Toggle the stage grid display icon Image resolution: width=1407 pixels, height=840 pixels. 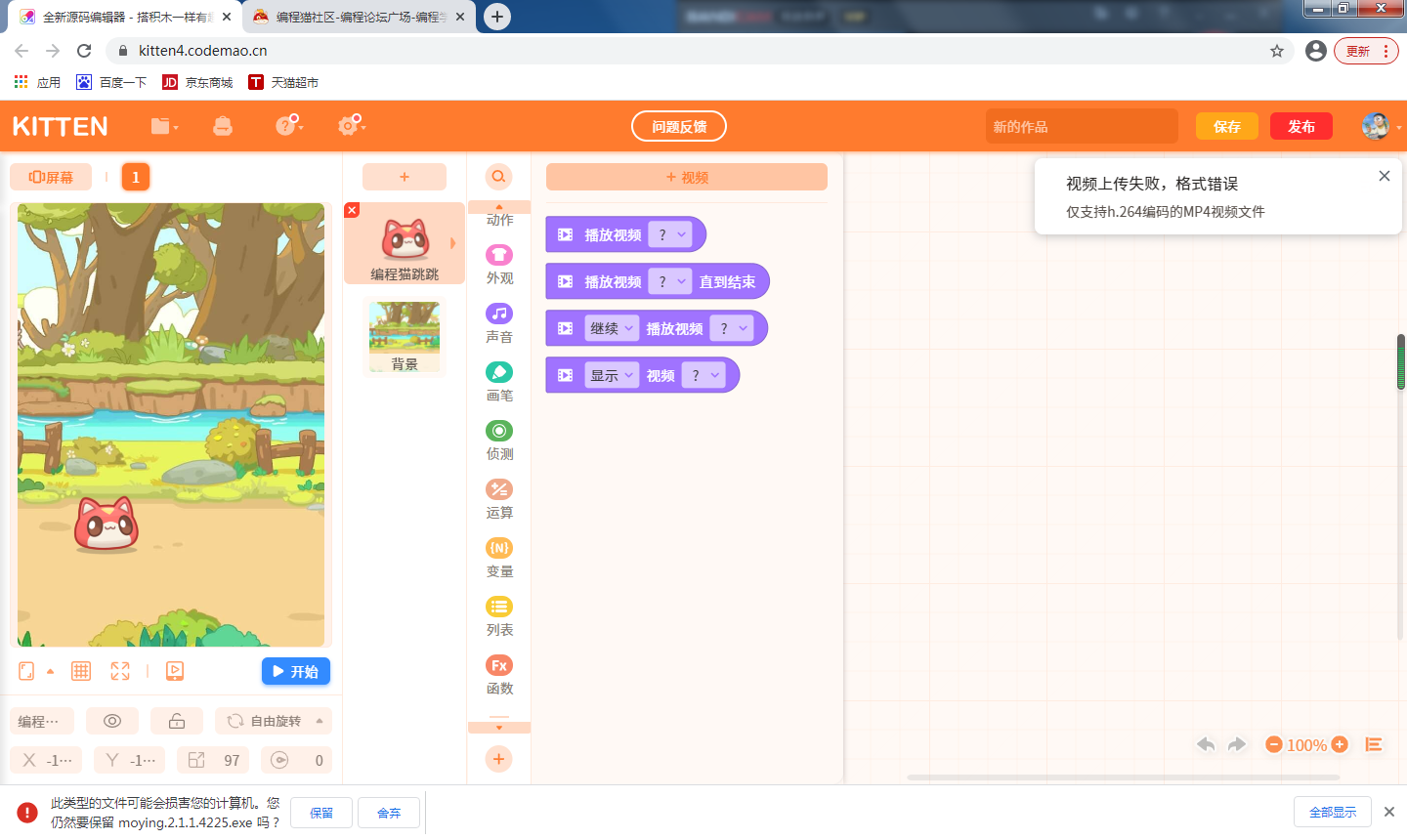[x=81, y=671]
